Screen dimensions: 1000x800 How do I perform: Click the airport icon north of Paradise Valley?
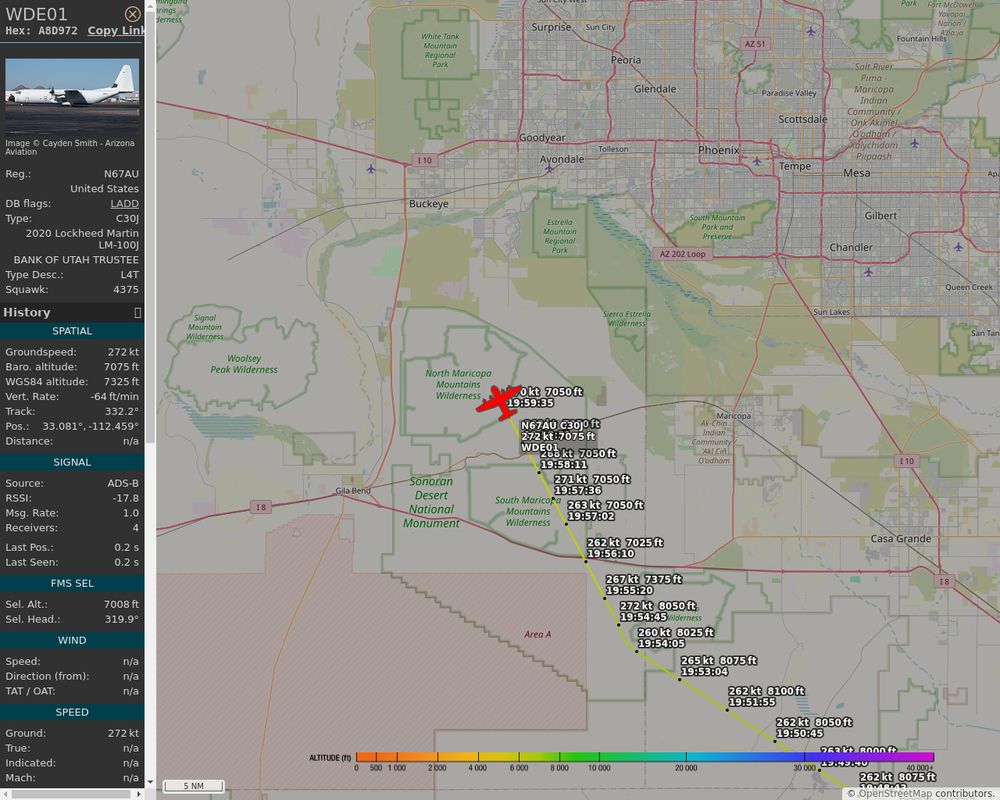coord(811,31)
